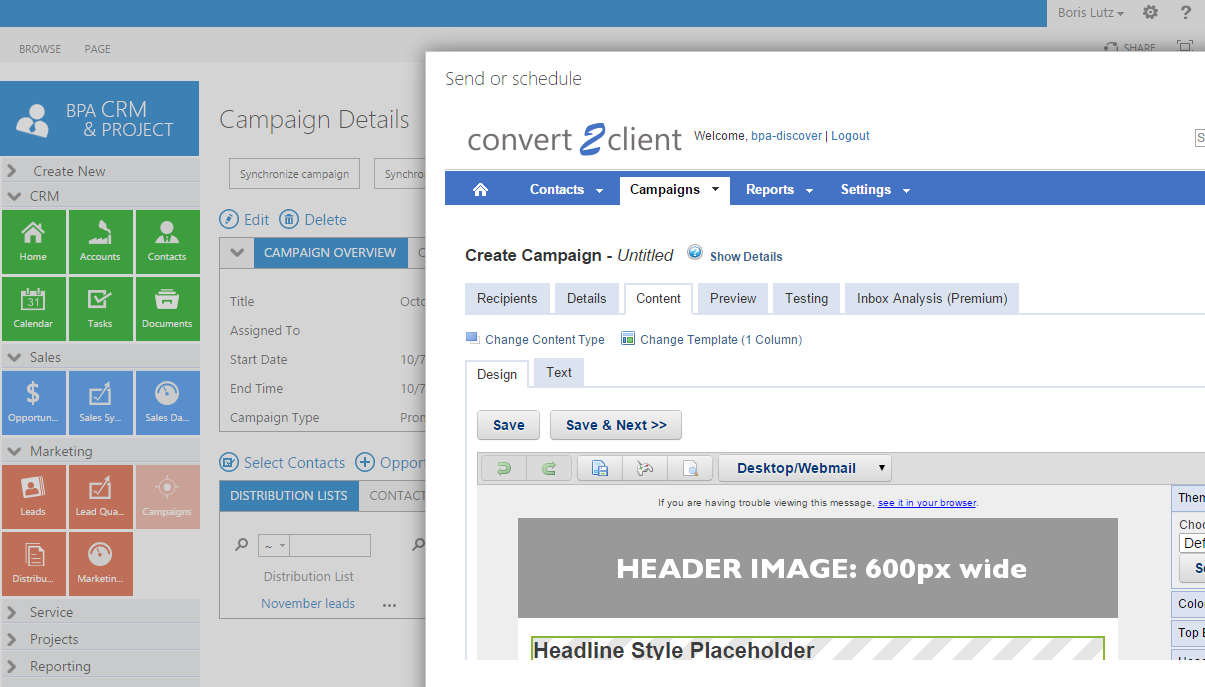The width and height of the screenshot is (1205, 687).
Task: Switch to the Text editor tab
Action: click(559, 373)
